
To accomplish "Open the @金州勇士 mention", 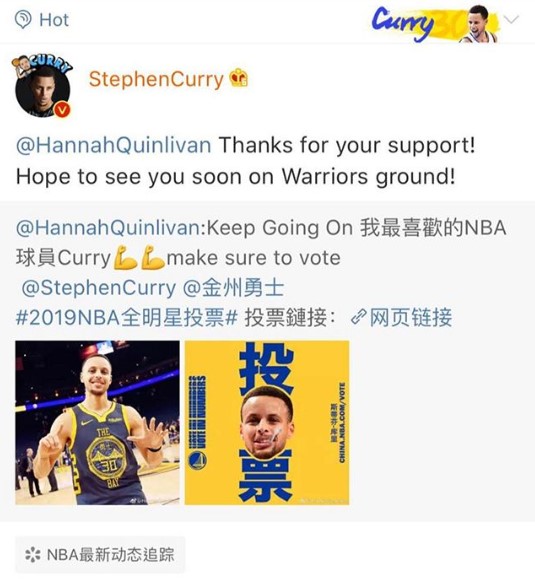I will [233, 288].
